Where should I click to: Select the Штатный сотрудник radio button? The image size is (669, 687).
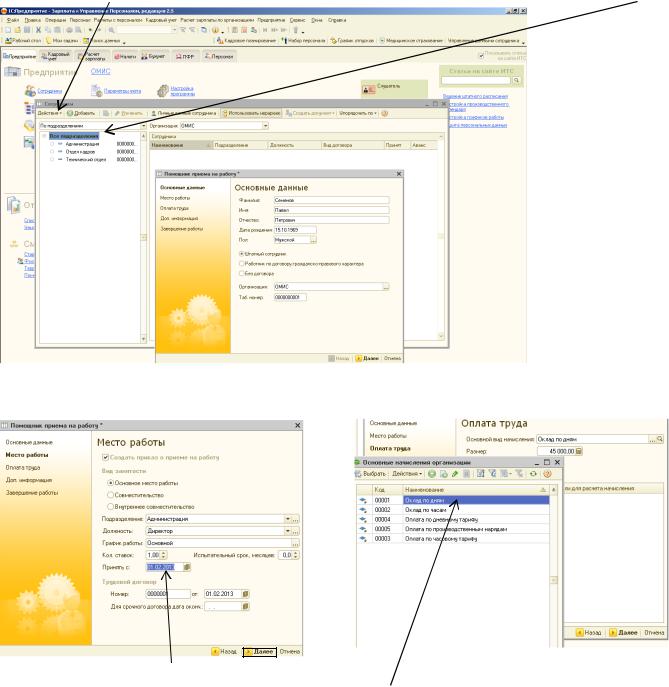click(241, 254)
